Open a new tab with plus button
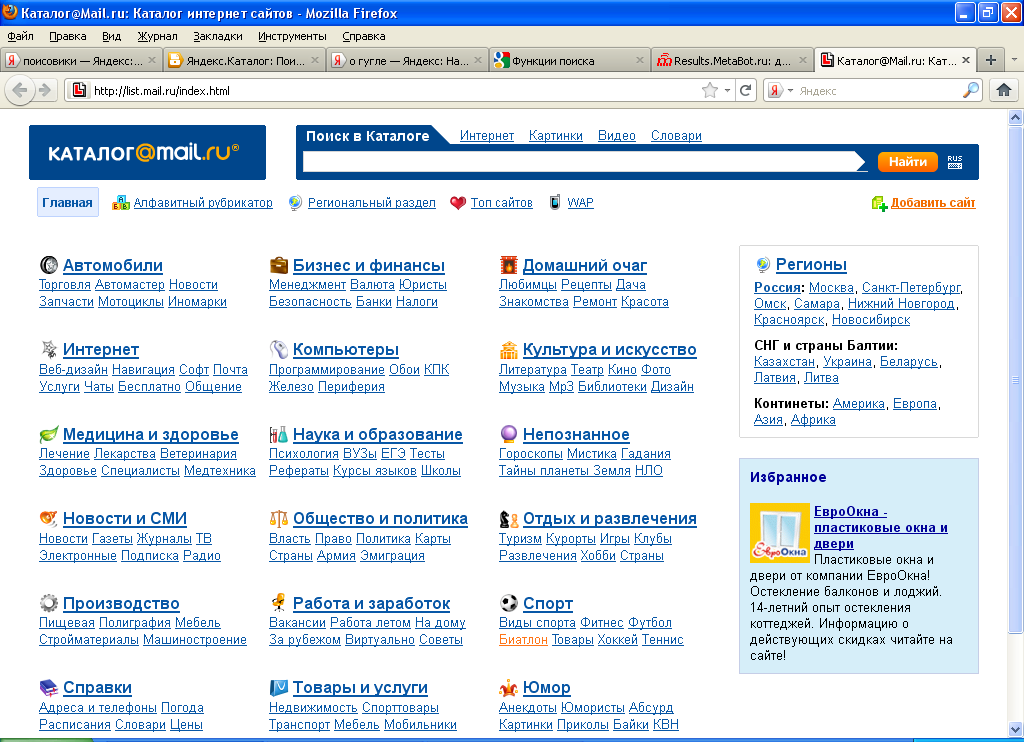Viewport: 1024px width, 742px height. pos(991,60)
